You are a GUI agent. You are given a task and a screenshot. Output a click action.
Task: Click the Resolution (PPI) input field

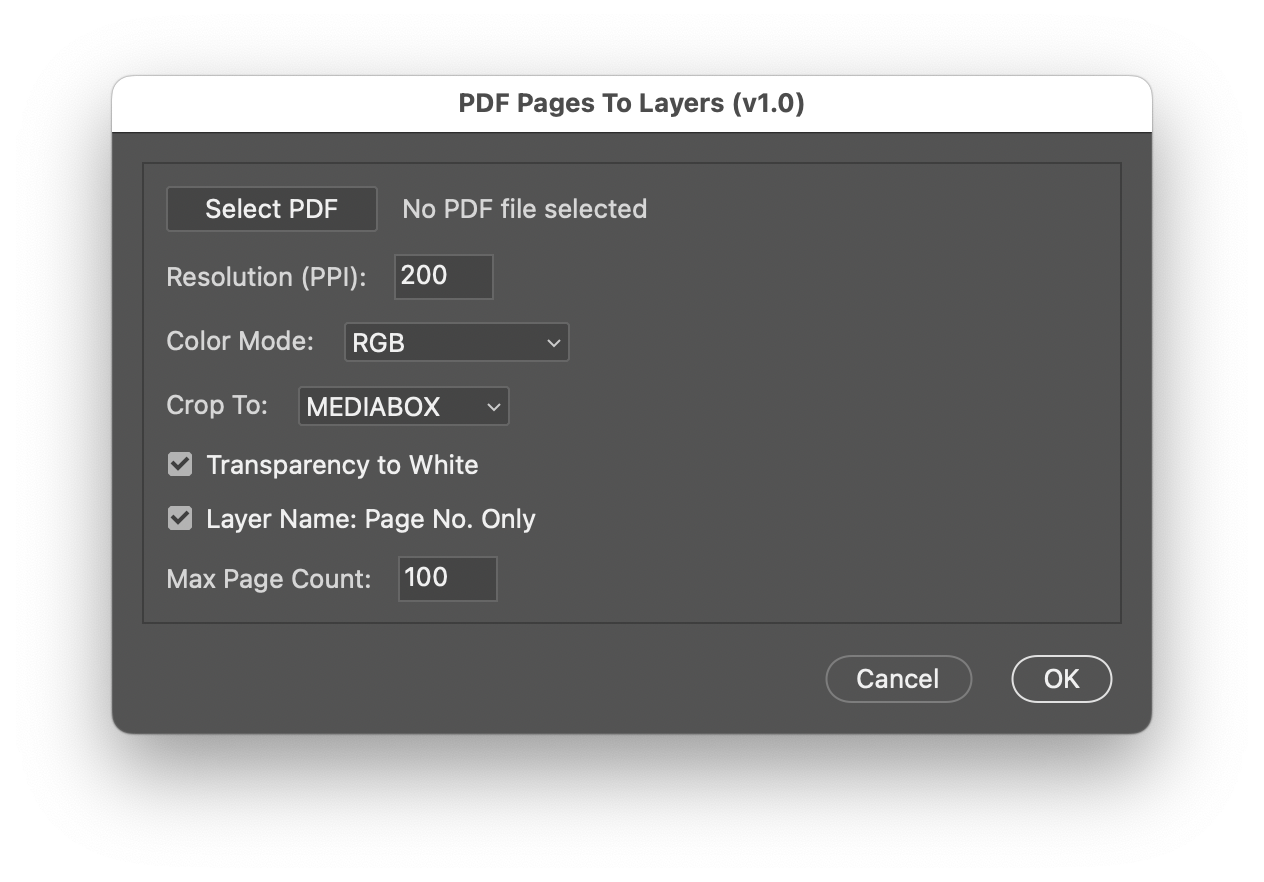point(443,276)
